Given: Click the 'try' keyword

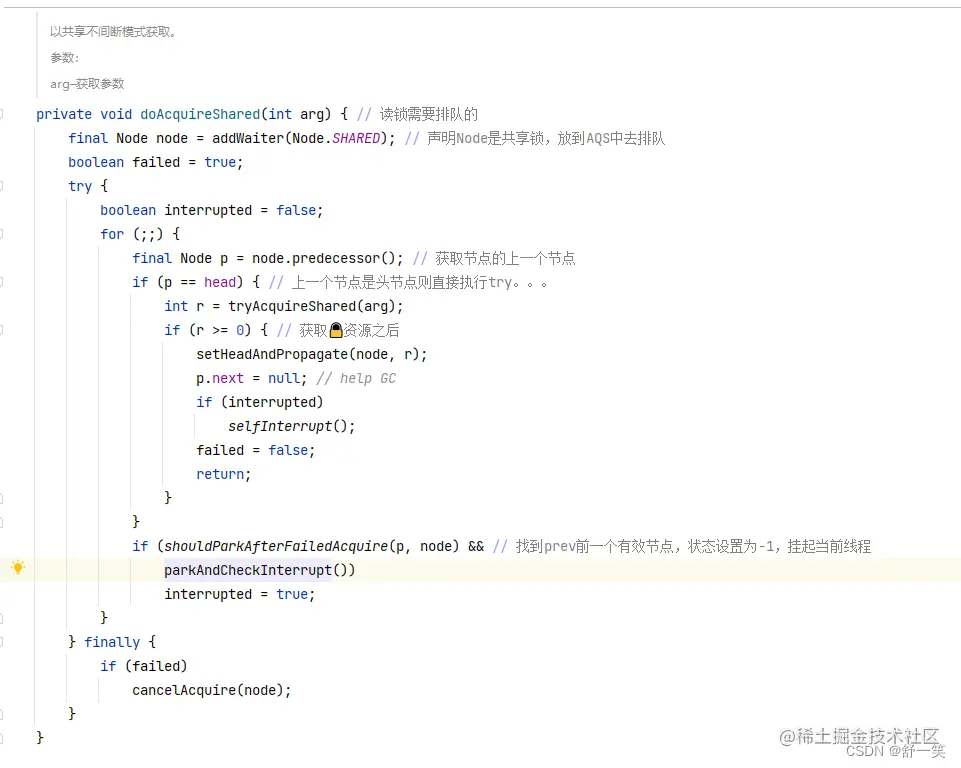Looking at the screenshot, I should tap(80, 186).
